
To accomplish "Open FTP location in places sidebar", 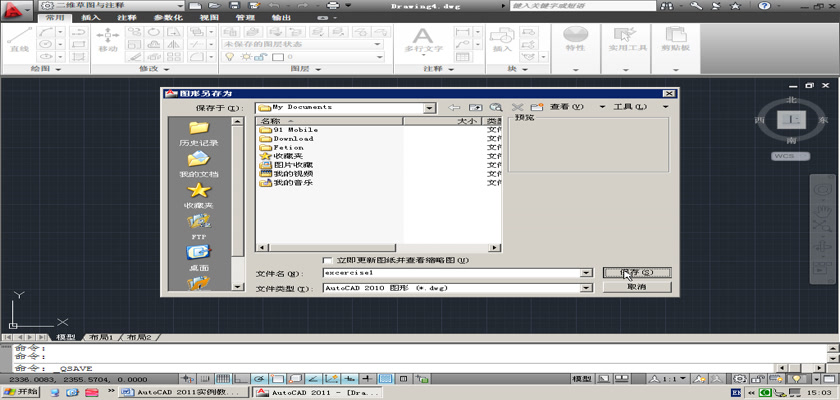I will tap(199, 227).
